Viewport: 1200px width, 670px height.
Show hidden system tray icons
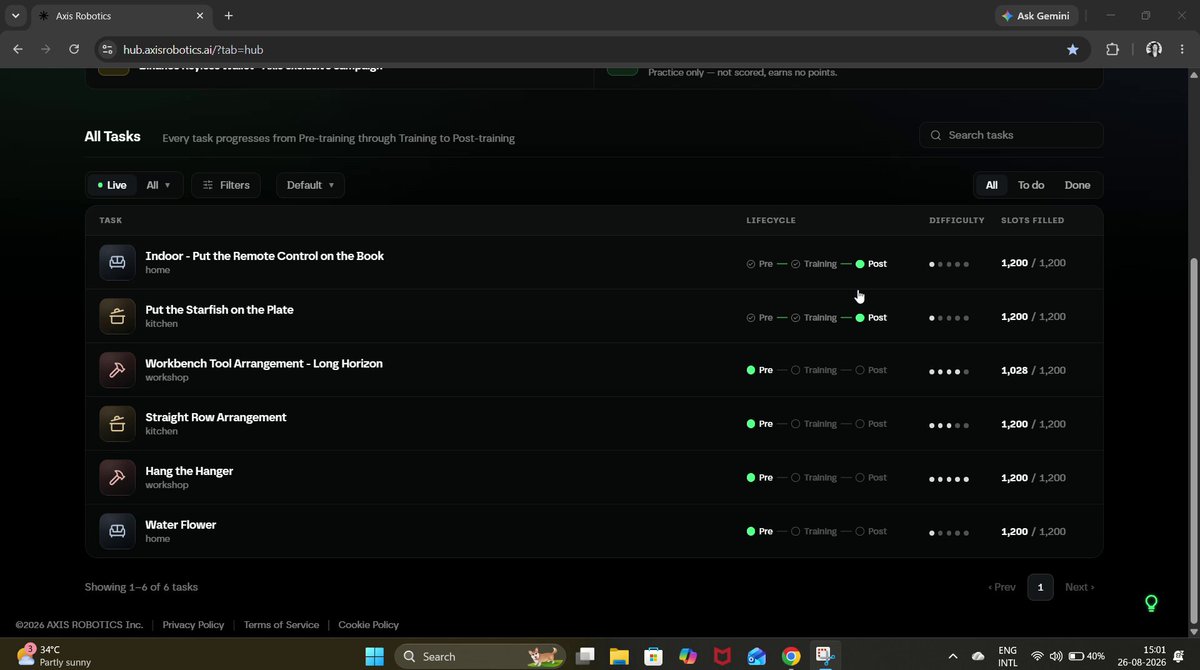952,656
